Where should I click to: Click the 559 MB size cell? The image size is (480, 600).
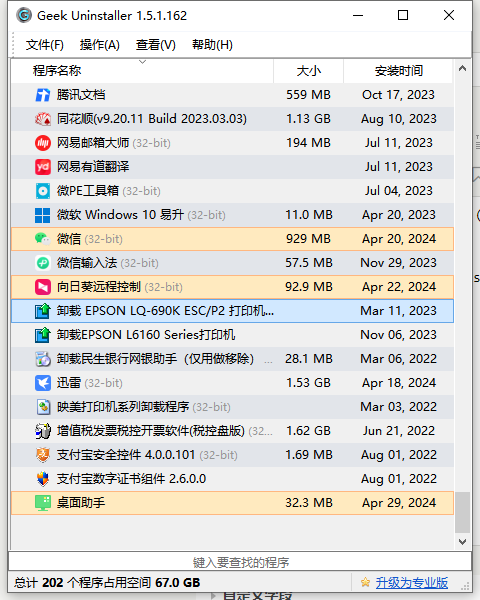point(309,95)
